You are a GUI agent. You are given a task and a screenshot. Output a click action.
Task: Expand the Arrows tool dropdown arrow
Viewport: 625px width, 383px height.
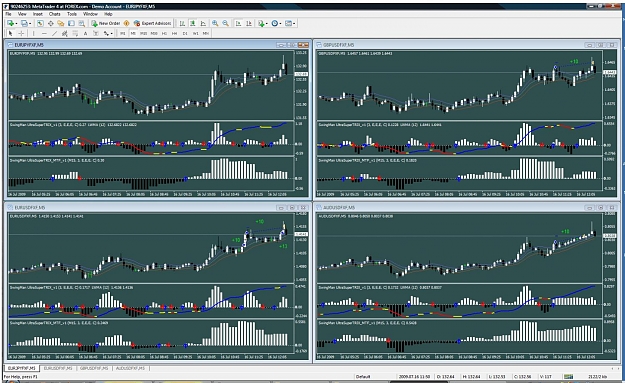coord(112,33)
